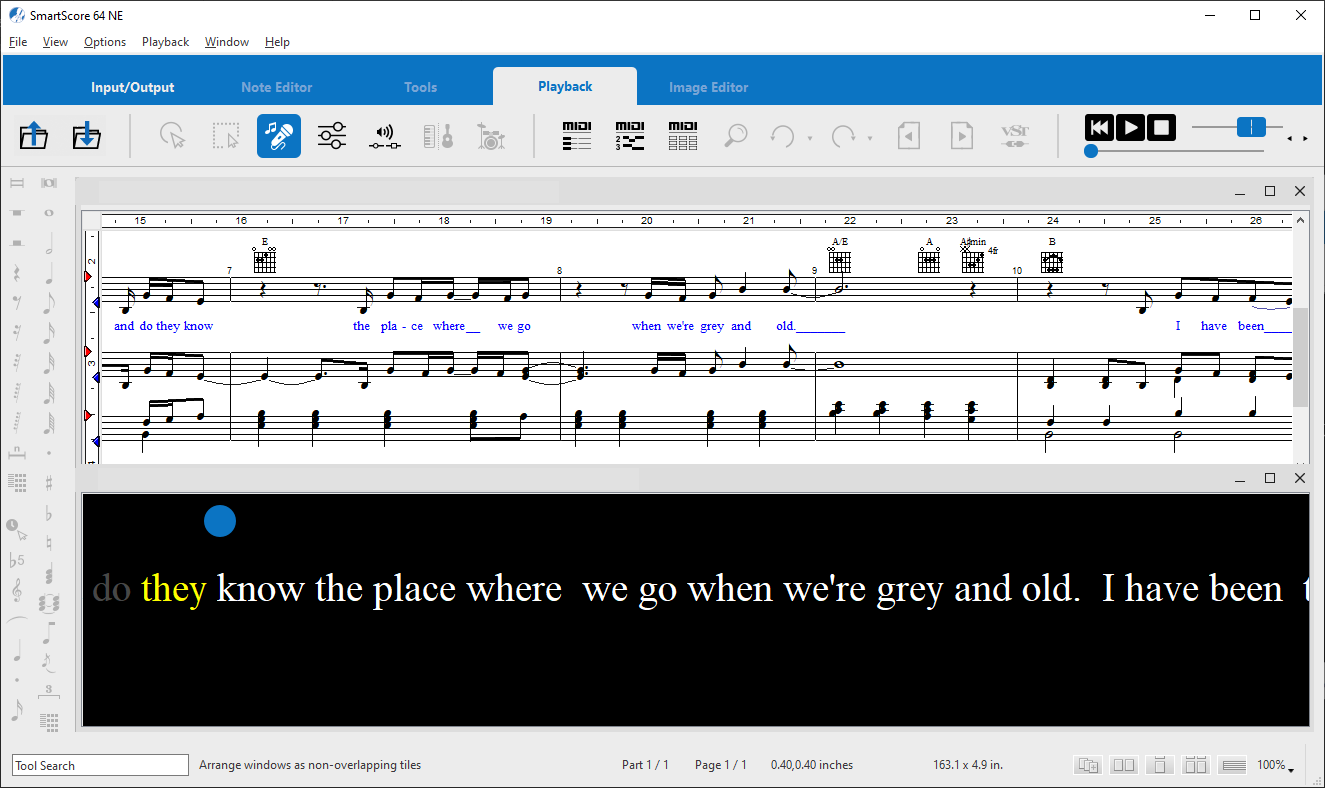The image size is (1325, 788).
Task: Expand the undo history dropdown arrow
Action: click(809, 138)
